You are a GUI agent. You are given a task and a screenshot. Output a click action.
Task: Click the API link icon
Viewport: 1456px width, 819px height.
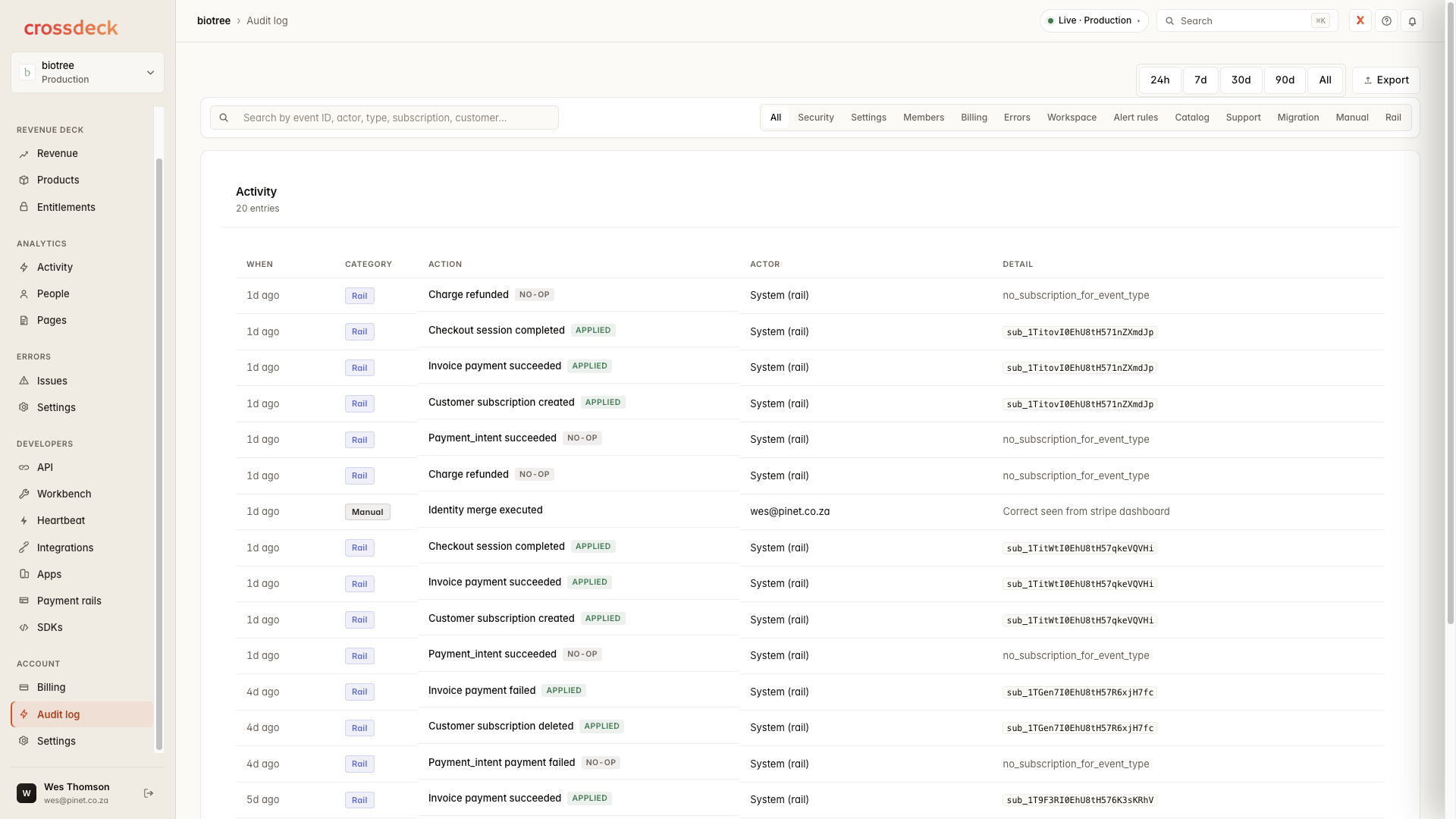point(24,468)
